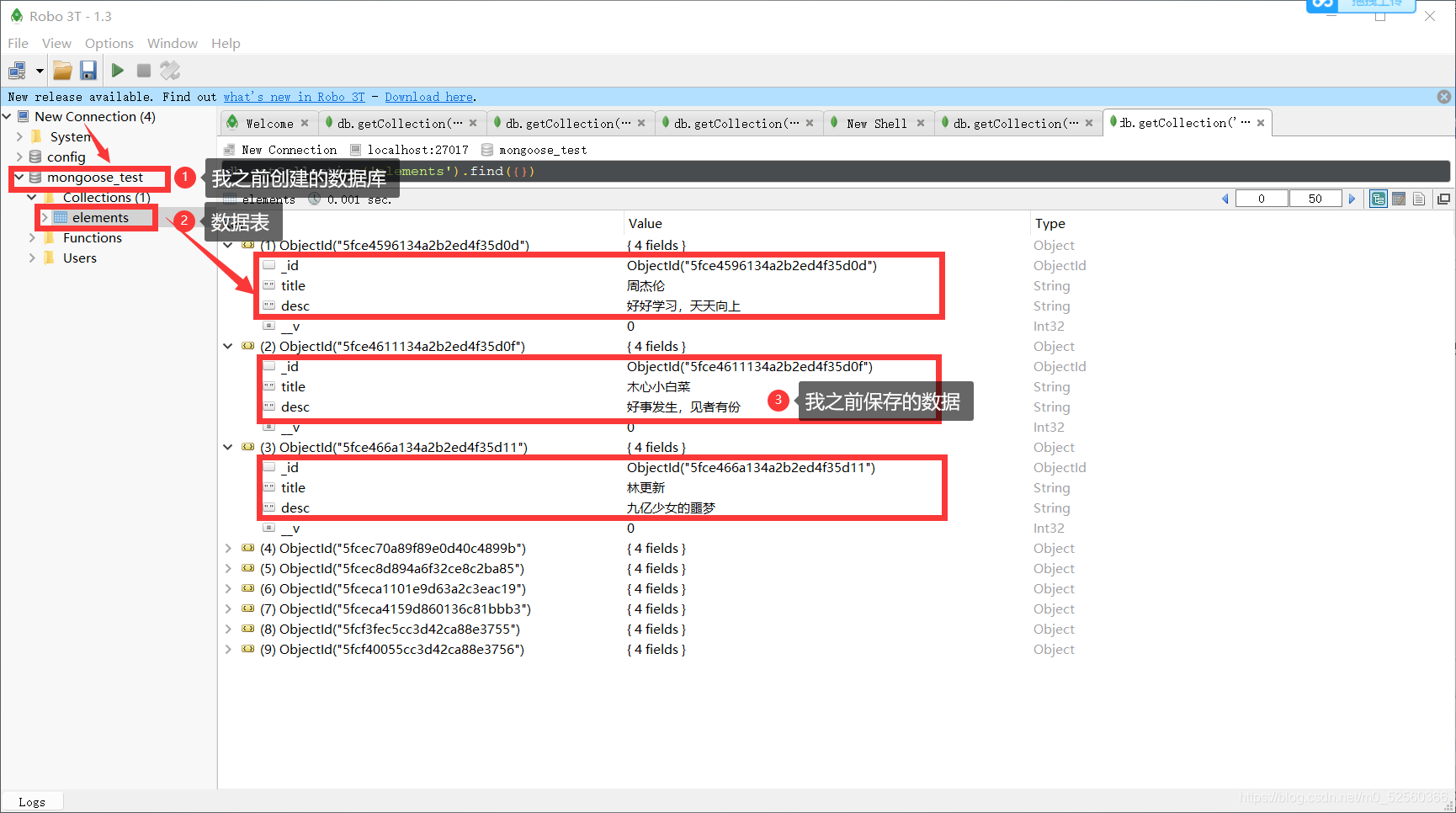
Task: Select the mongoose_test database
Action: click(x=94, y=177)
